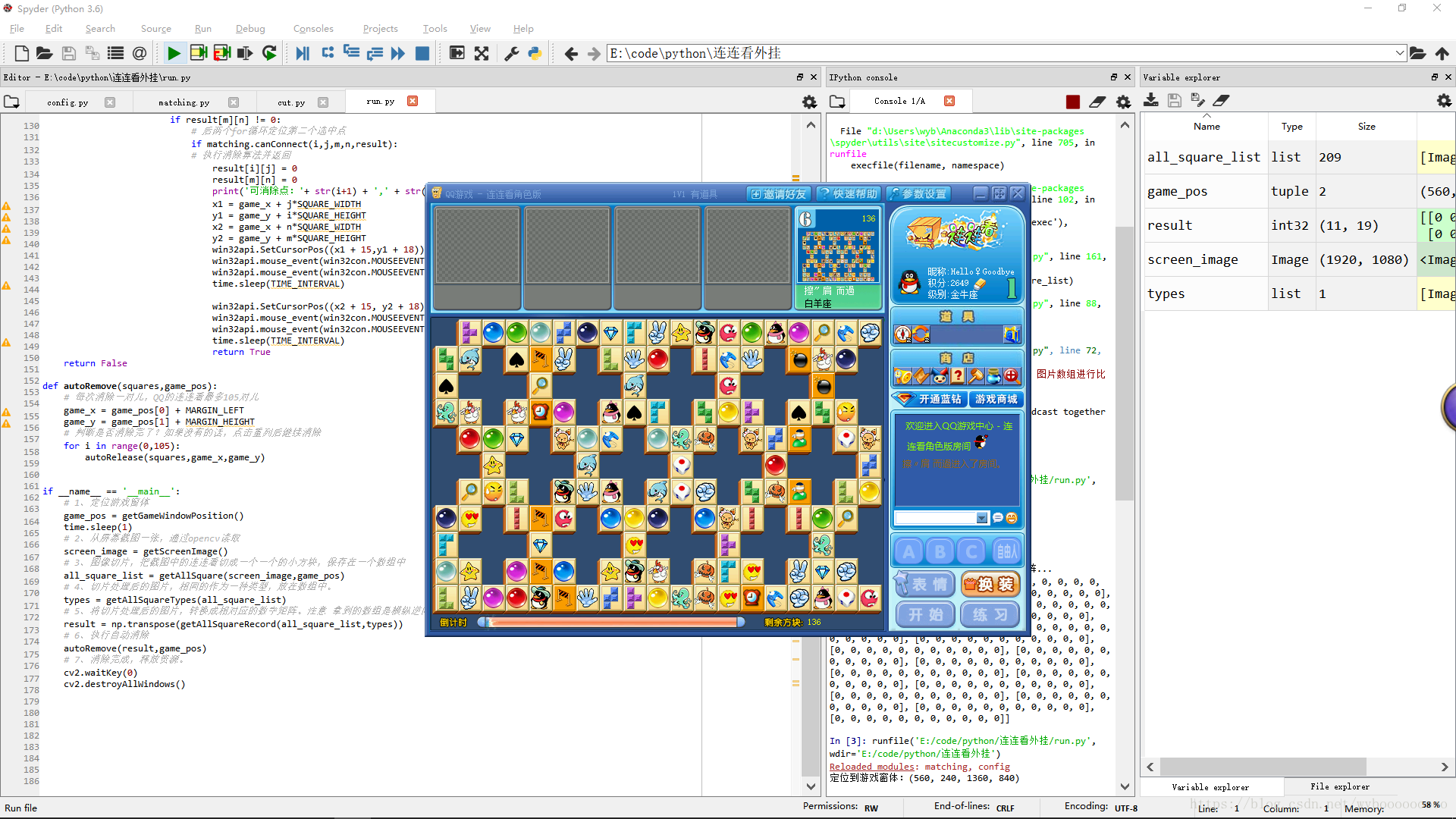
Task: Open console browse tabs menu
Action: pos(837,102)
